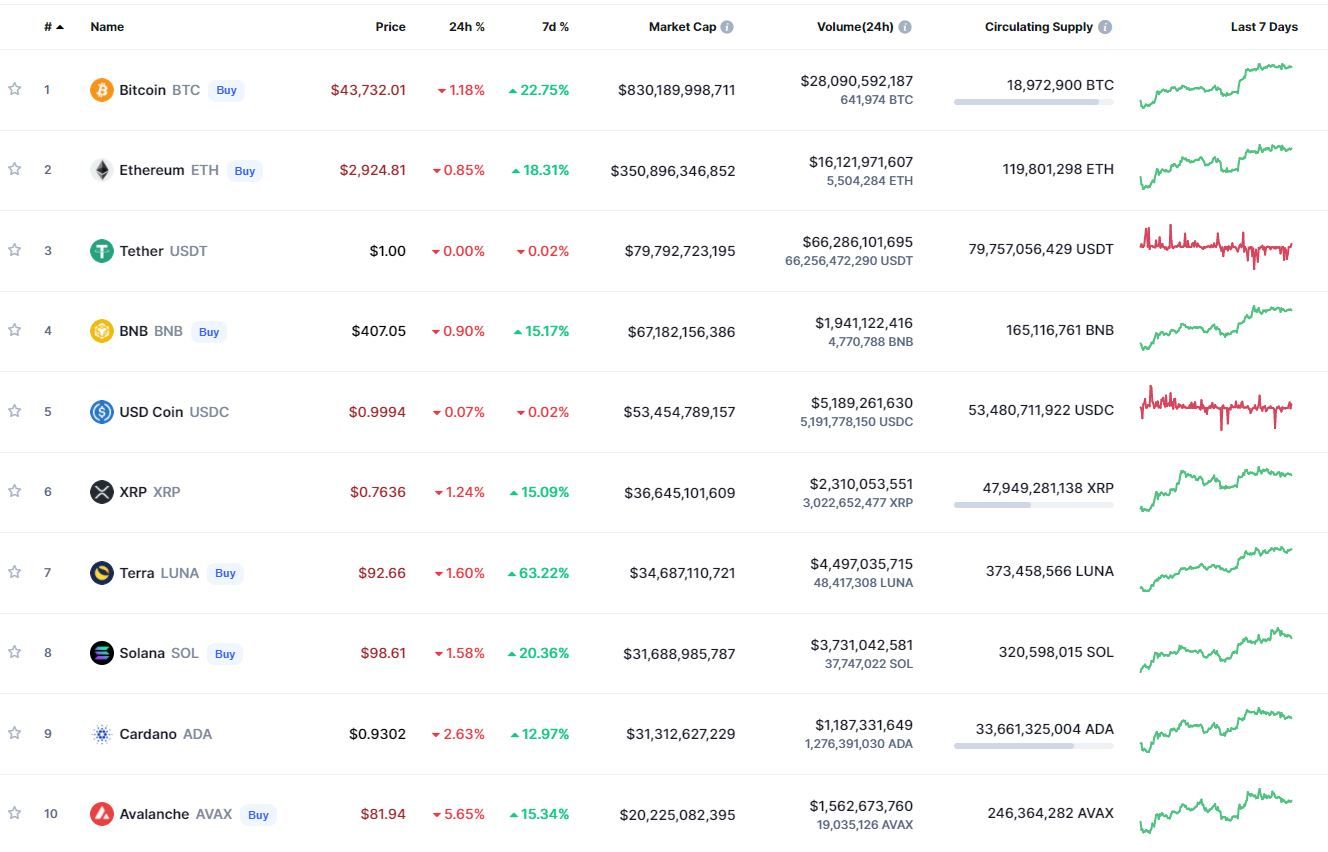Click Terra's 7d change 63.22%
1328x852 pixels.
[x=539, y=573]
